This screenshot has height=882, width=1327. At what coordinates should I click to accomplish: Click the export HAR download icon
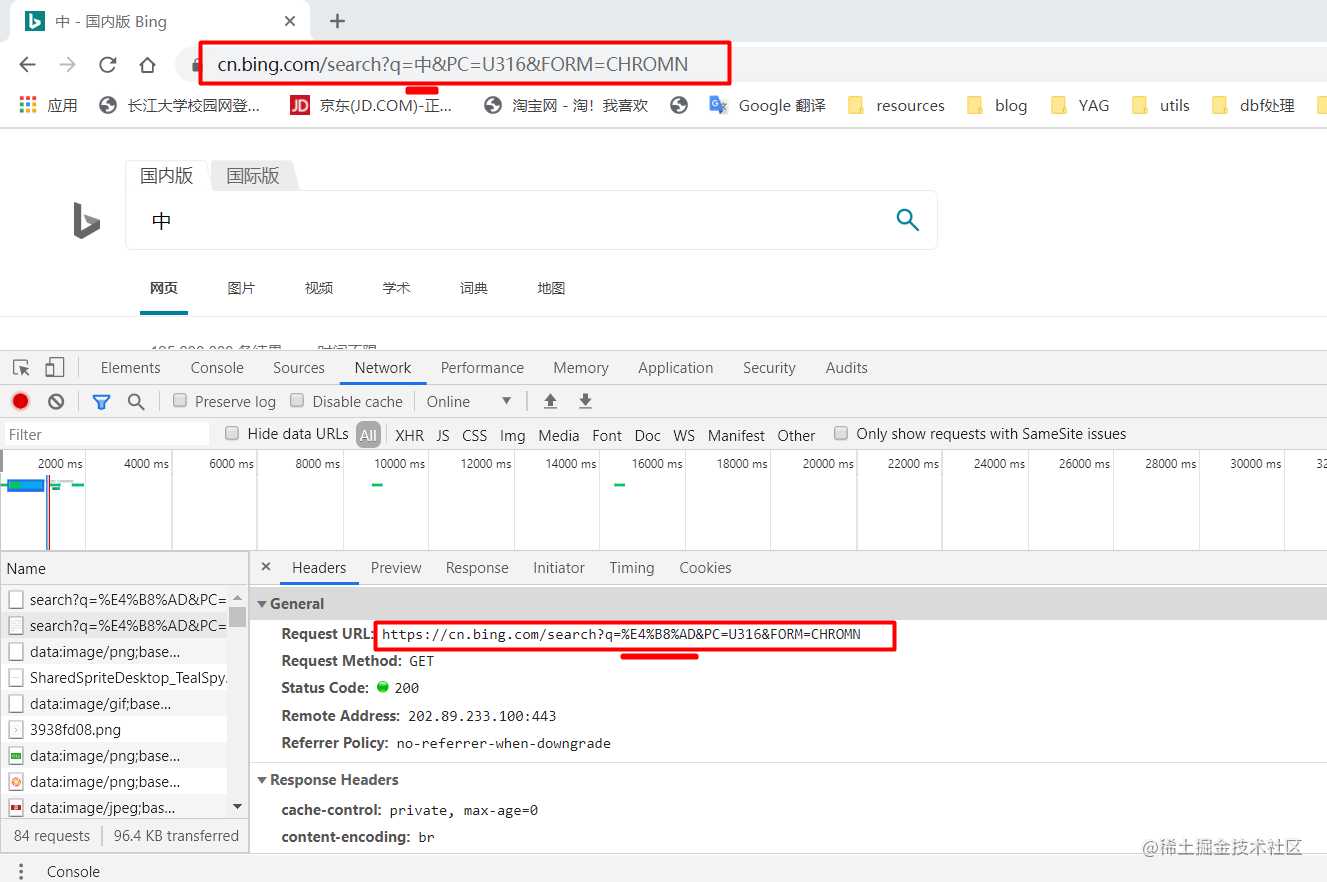tap(586, 401)
